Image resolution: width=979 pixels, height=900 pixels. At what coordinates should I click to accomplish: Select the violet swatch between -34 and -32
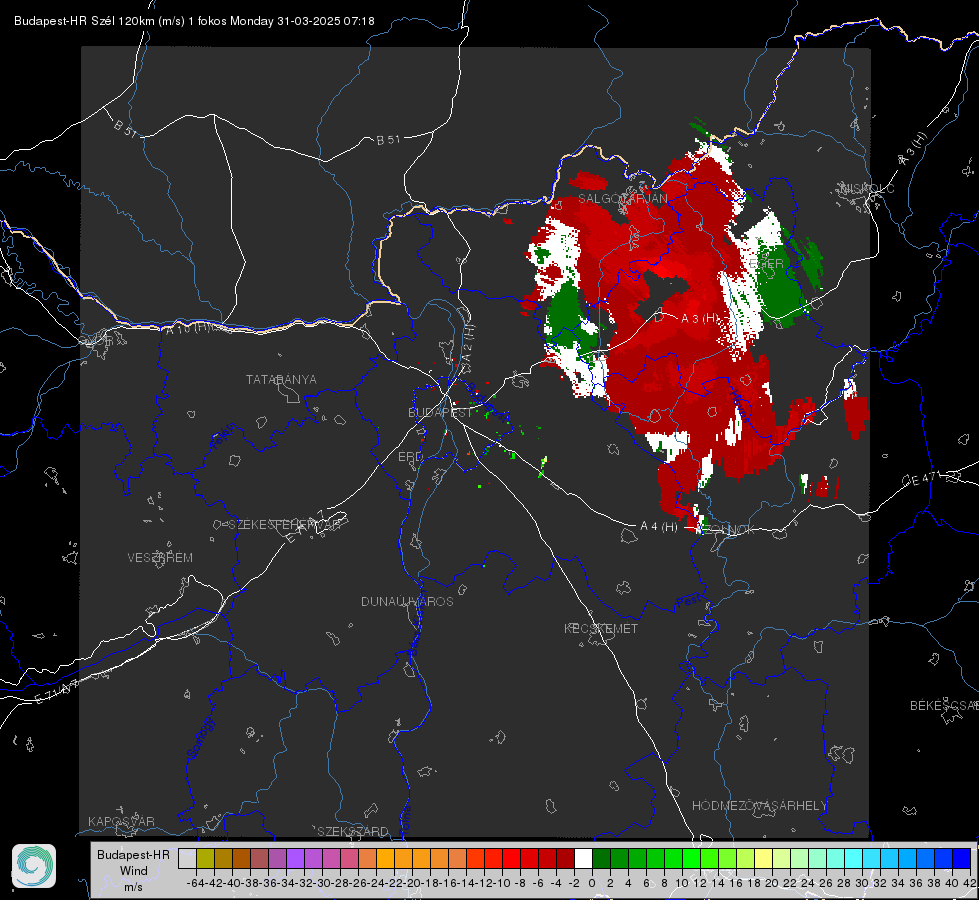295,858
